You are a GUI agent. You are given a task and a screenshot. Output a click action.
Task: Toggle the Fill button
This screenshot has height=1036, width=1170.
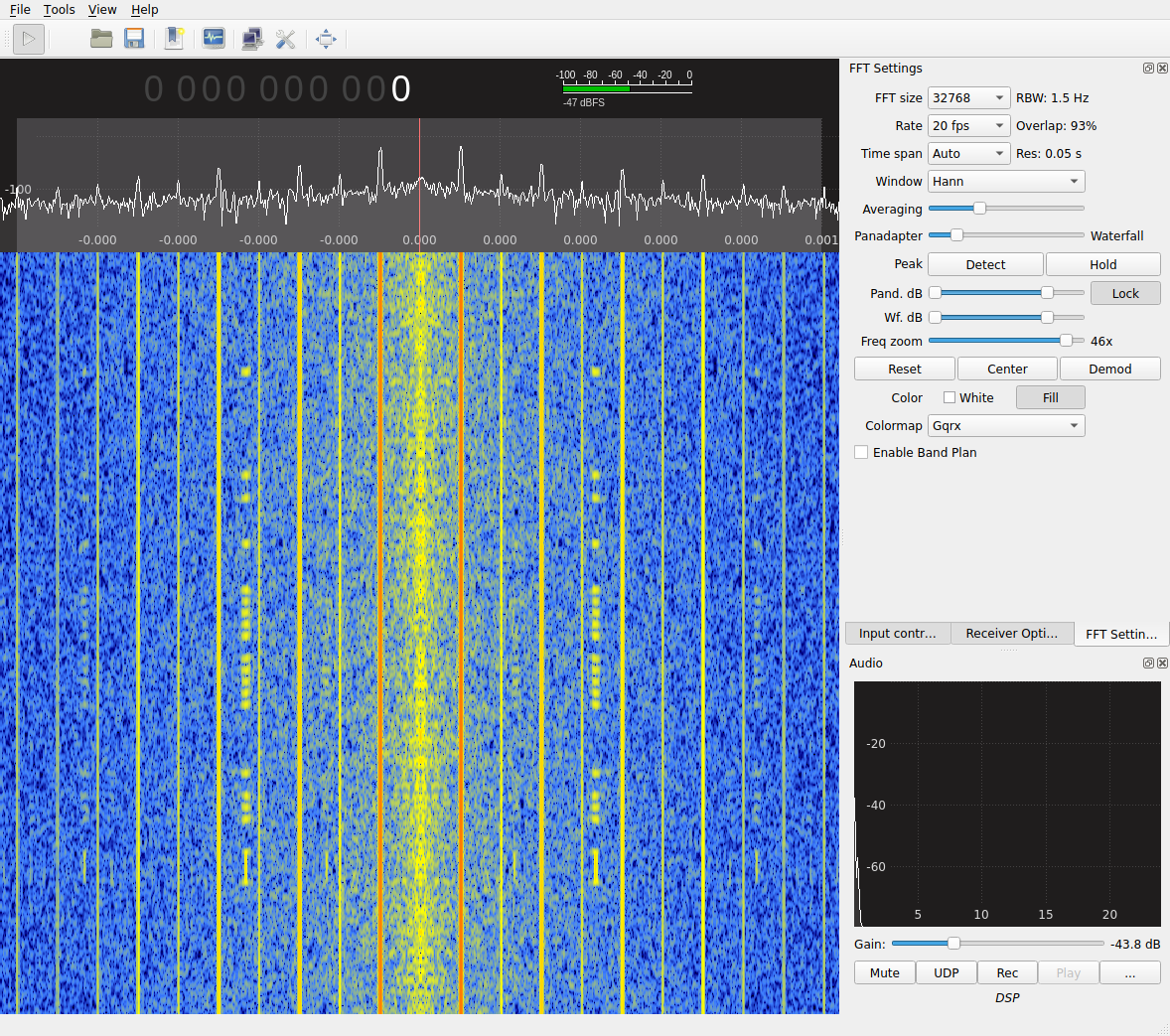click(x=1050, y=397)
